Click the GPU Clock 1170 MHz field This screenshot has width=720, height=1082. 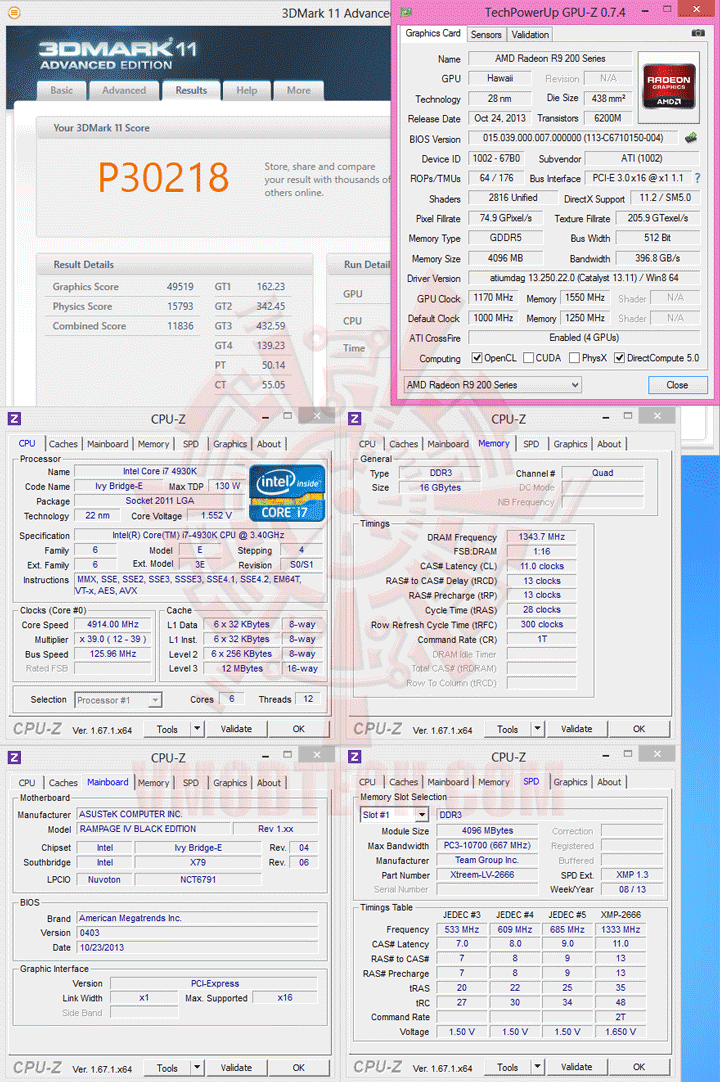pos(493,298)
